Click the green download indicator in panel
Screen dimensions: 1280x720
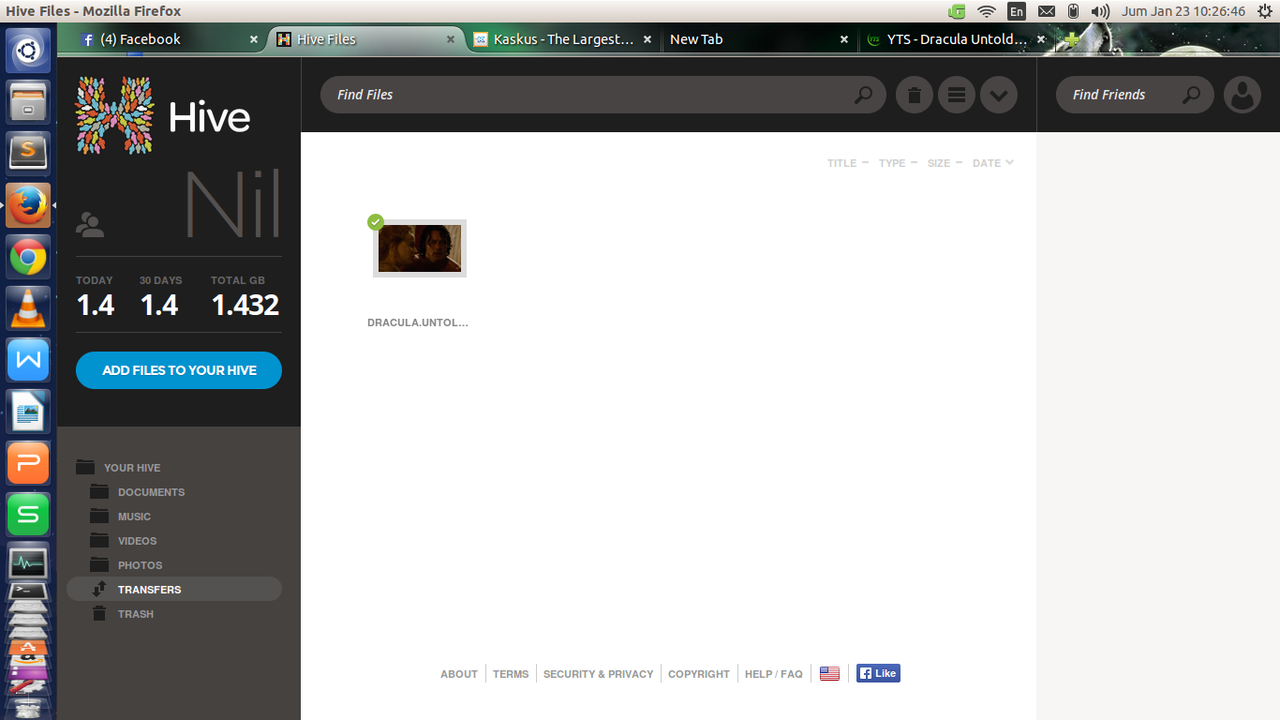pyautogui.click(x=957, y=12)
